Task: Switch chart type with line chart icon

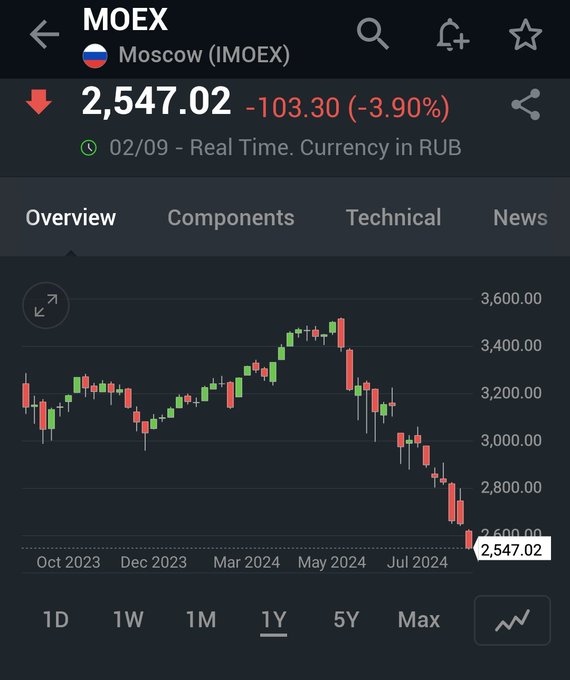Action: (x=512, y=620)
